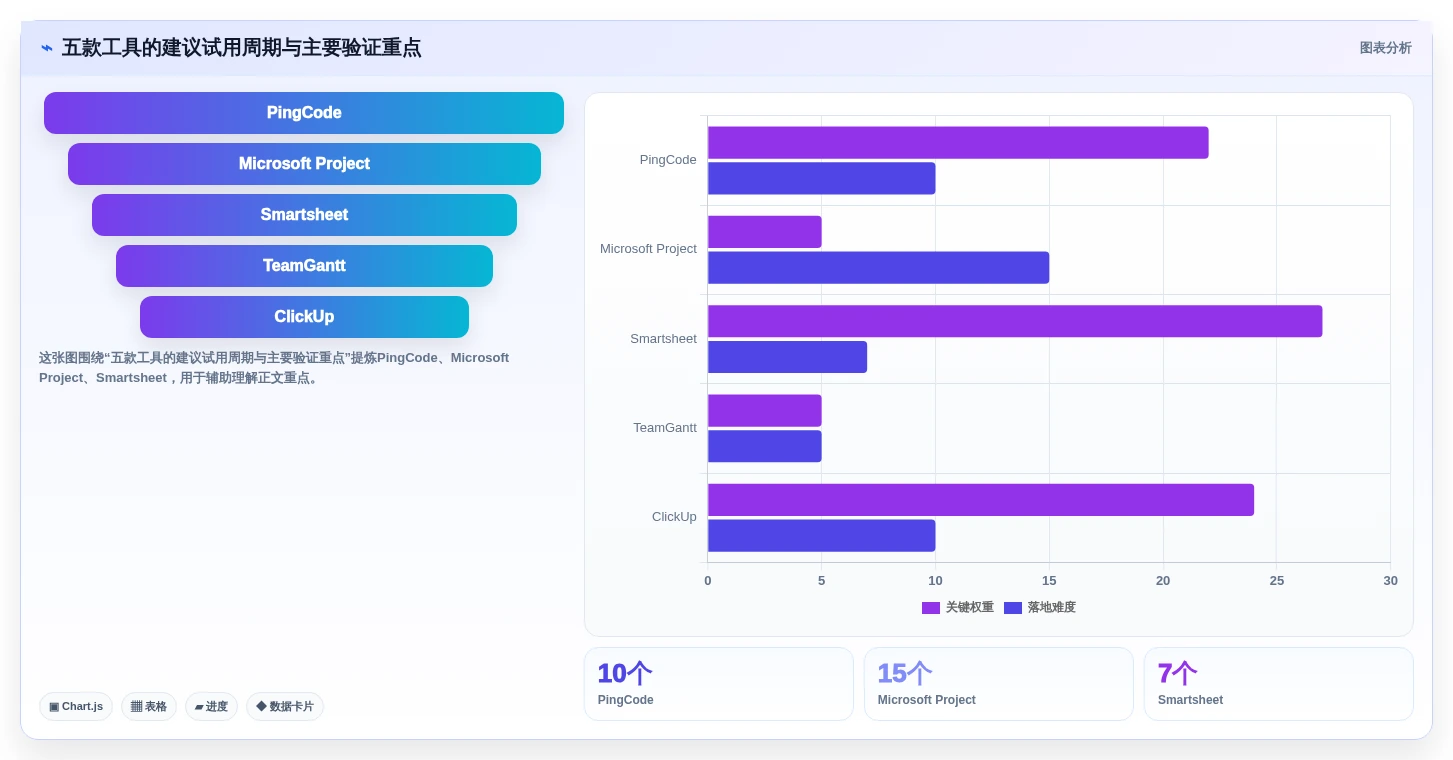Image resolution: width=1453 pixels, height=760 pixels.
Task: Select the TeamGantt funnel bar
Action: click(304, 266)
